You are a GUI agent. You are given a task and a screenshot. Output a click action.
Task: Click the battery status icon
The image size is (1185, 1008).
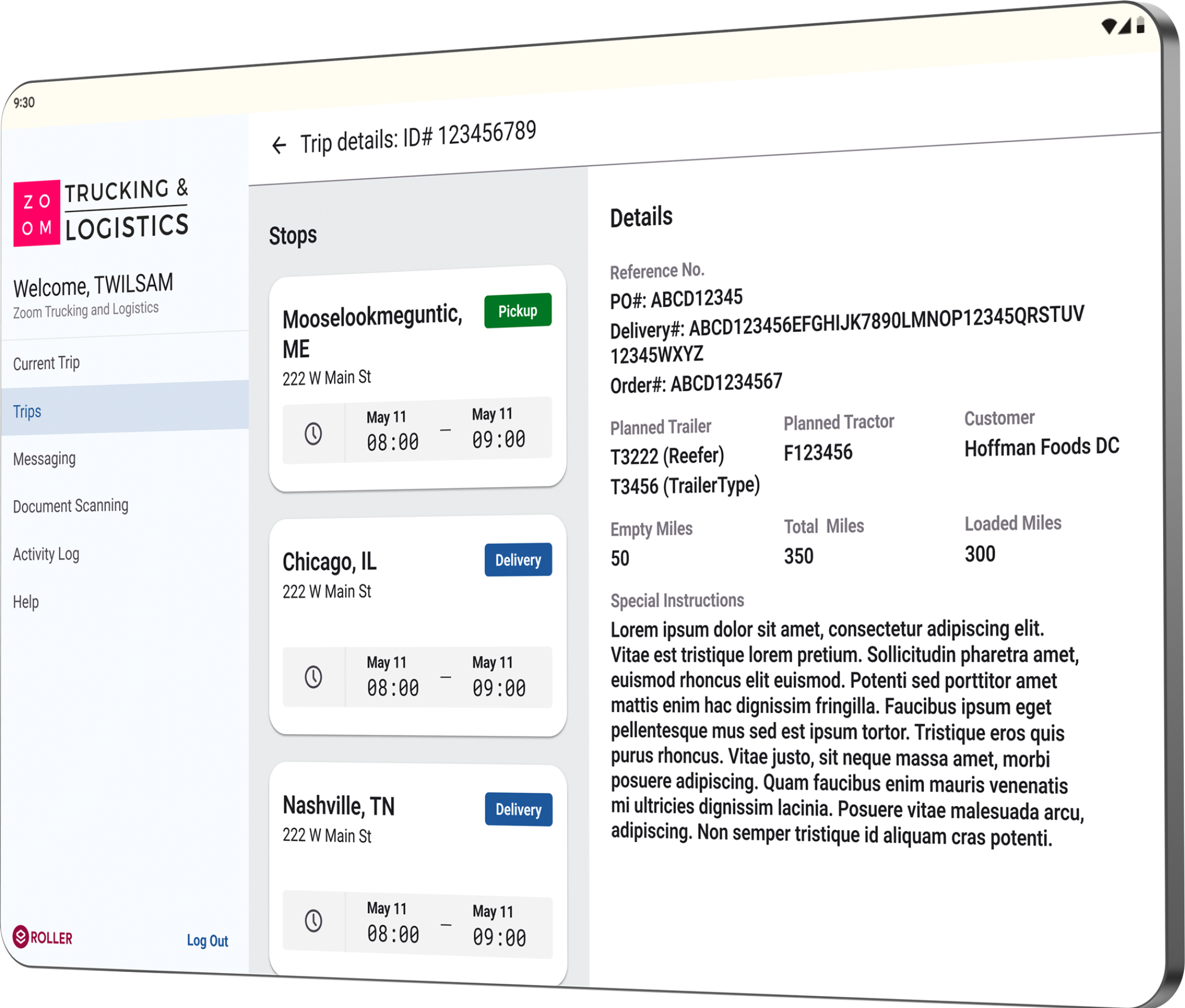pyautogui.click(x=1140, y=25)
